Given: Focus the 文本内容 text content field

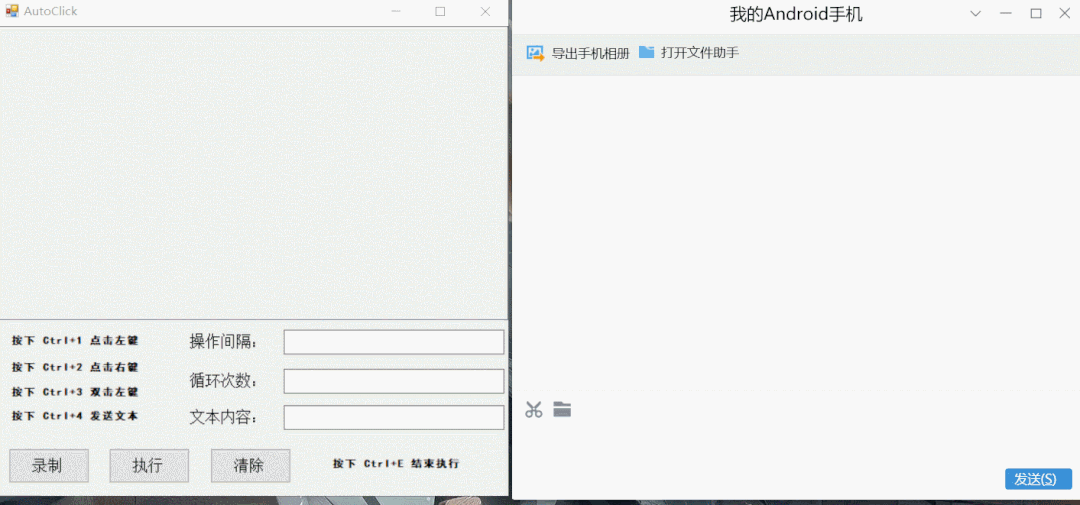Looking at the screenshot, I should pyautogui.click(x=394, y=418).
